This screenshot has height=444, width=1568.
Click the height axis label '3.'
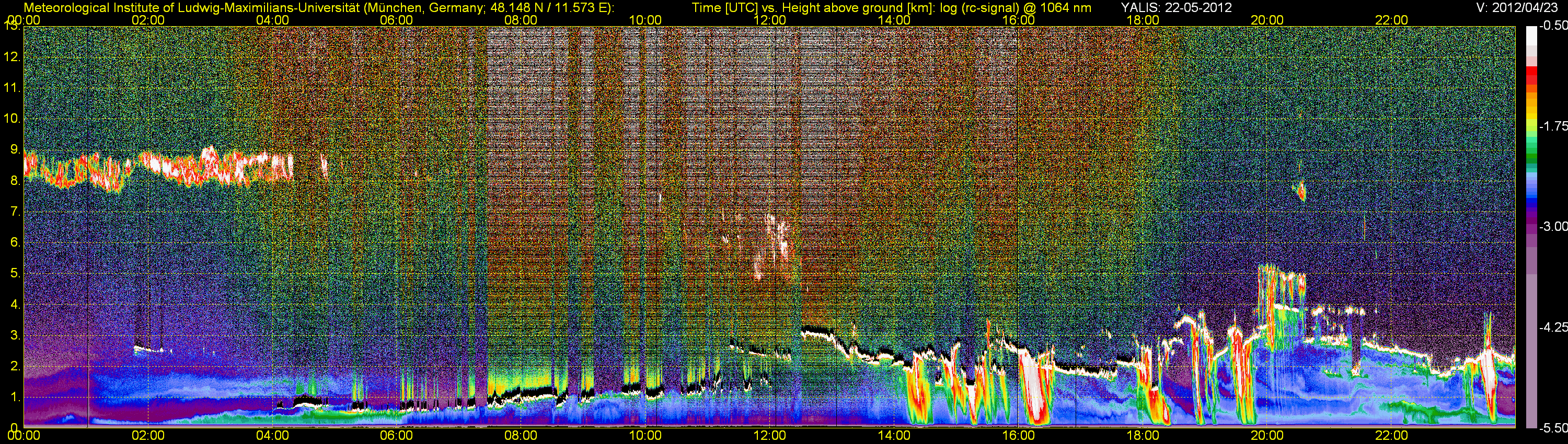pos(15,335)
